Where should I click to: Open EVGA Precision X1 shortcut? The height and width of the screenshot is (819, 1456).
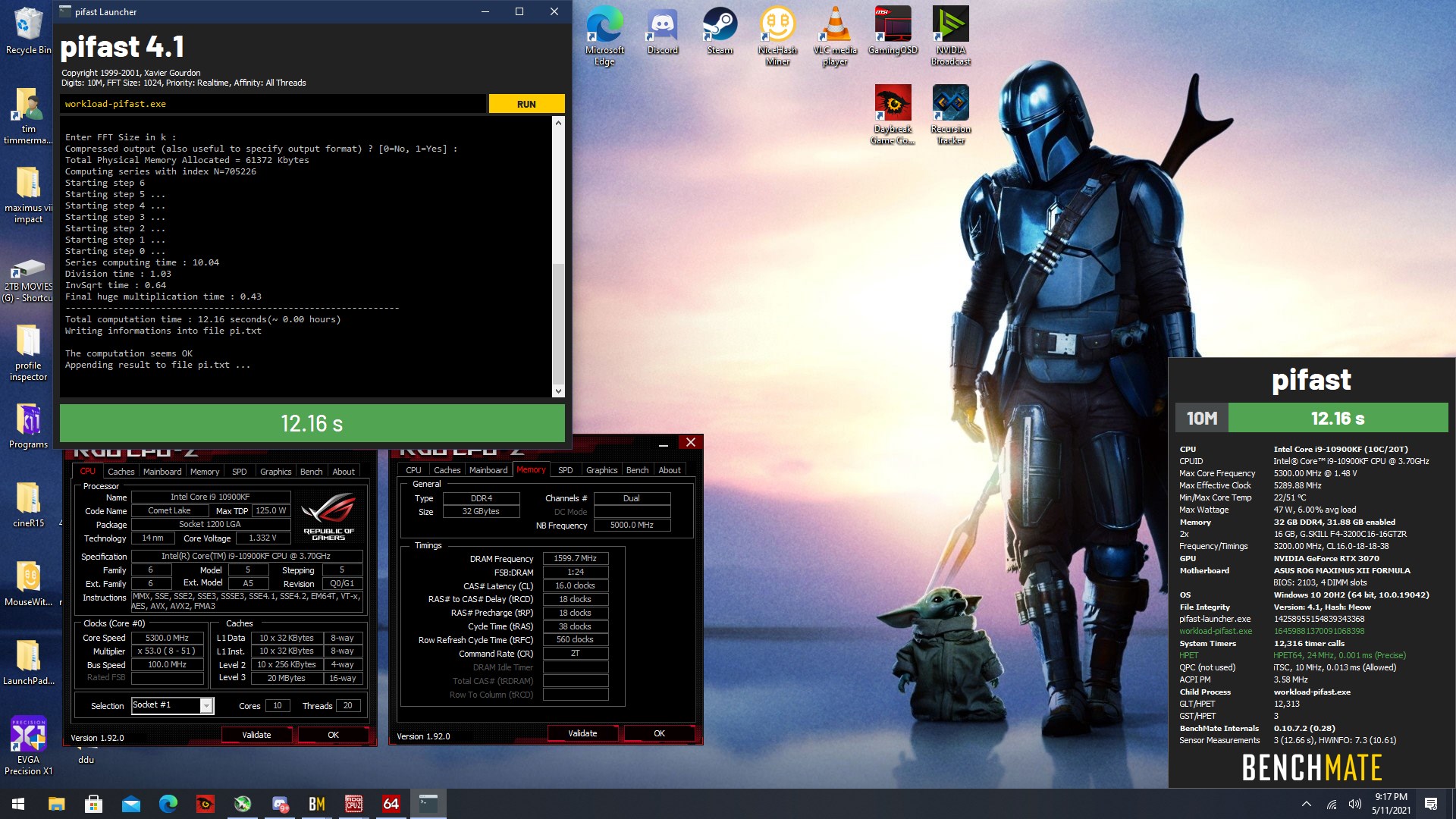28,746
